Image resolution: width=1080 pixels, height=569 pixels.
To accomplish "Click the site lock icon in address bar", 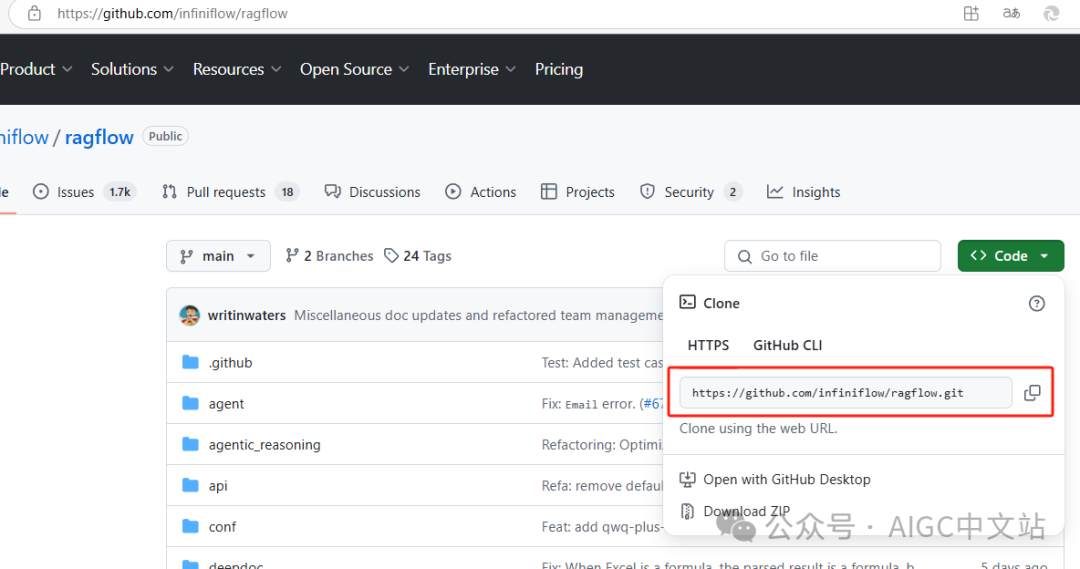I will (x=34, y=13).
